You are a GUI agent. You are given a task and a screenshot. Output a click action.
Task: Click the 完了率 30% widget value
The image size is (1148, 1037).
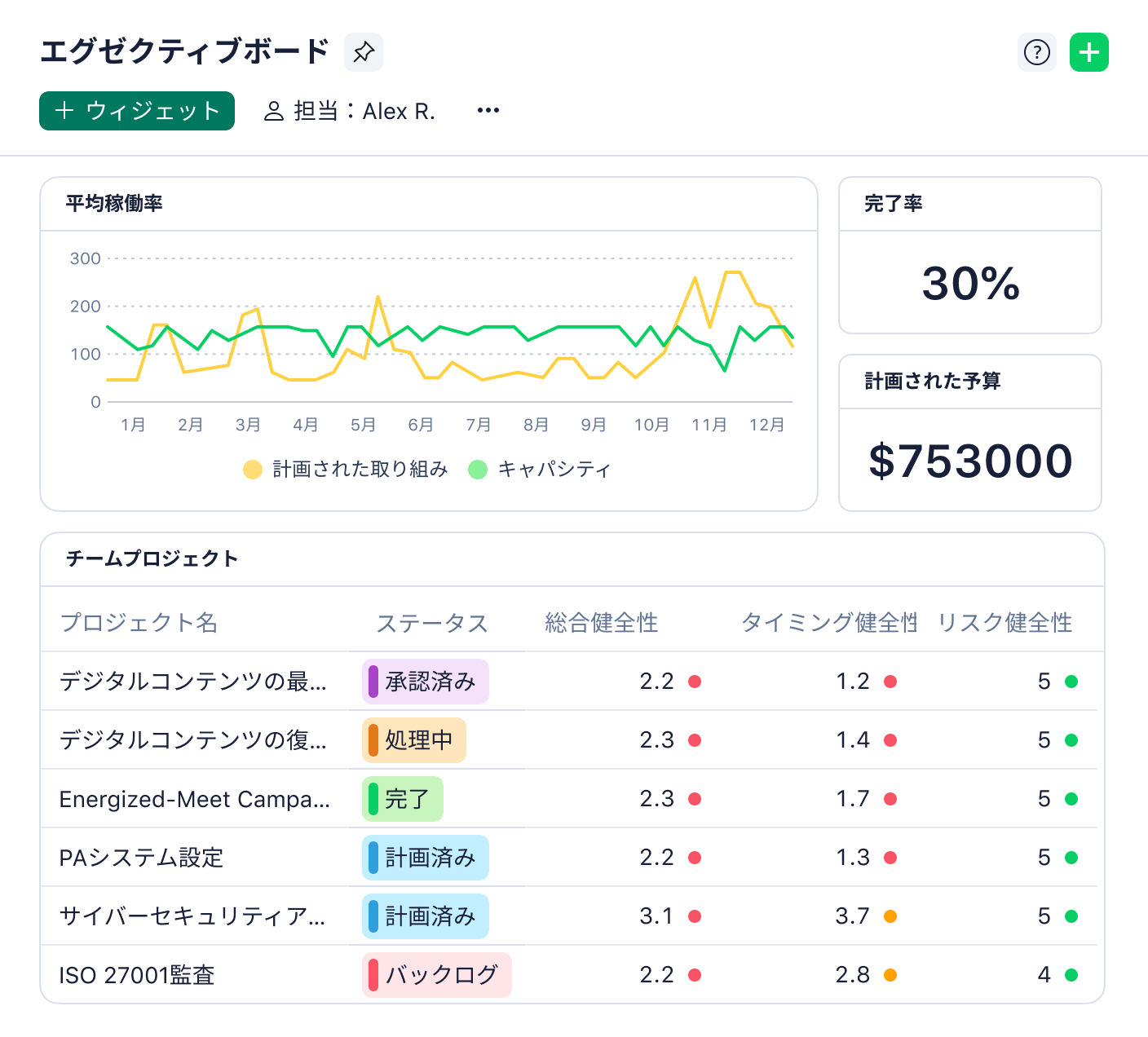970,283
